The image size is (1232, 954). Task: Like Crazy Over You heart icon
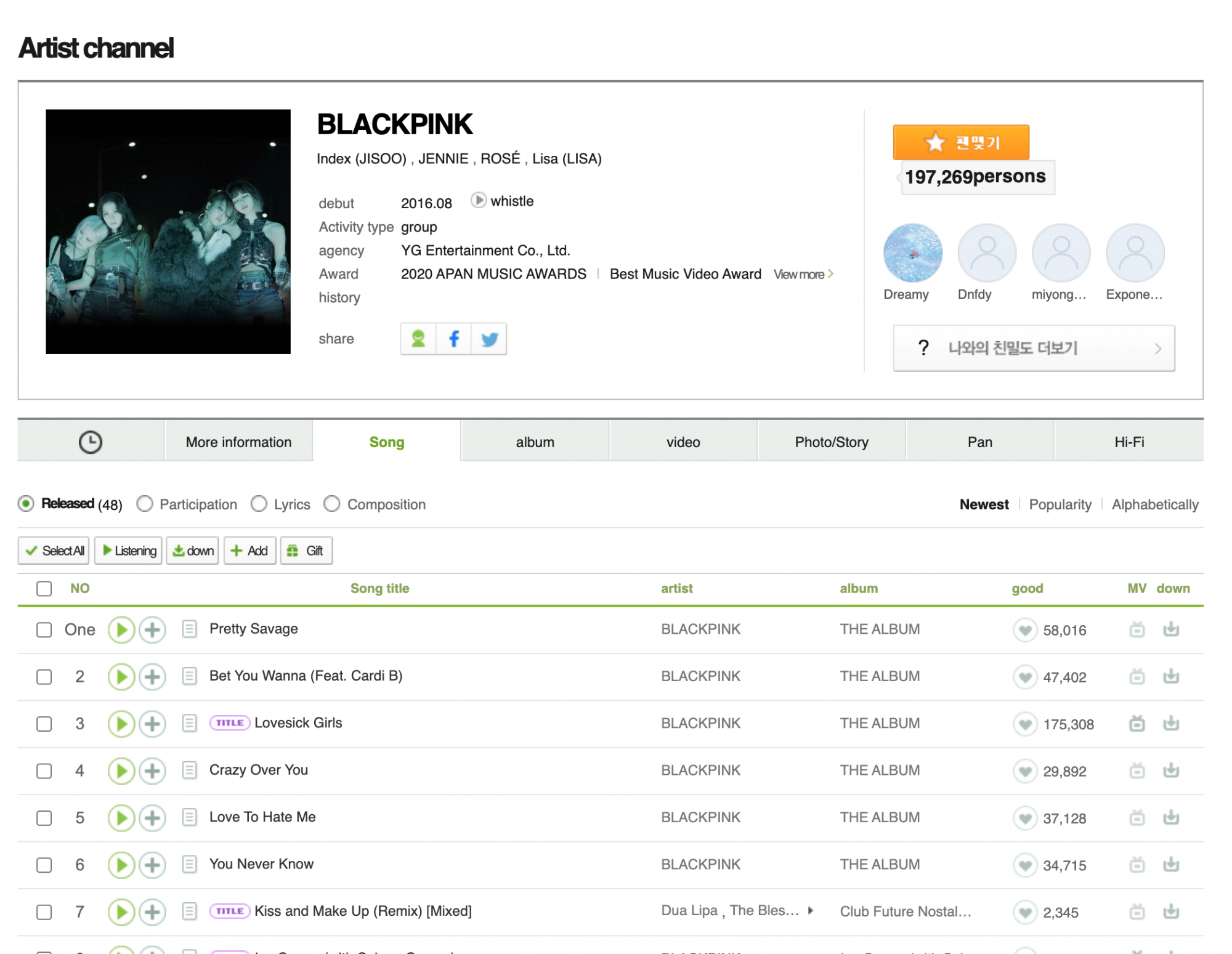tap(1025, 771)
